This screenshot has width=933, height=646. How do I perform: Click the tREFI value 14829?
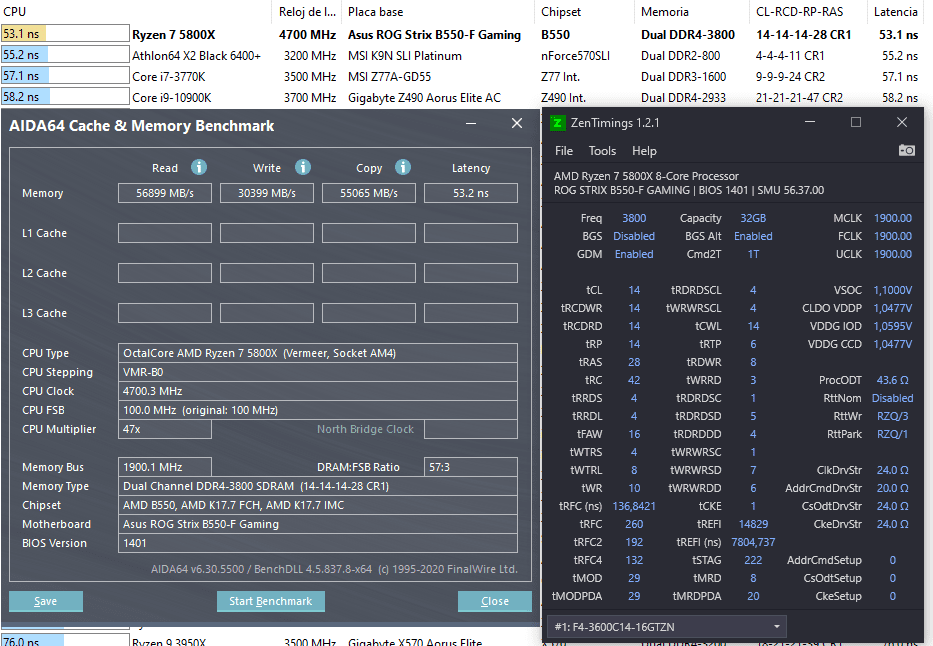753,524
